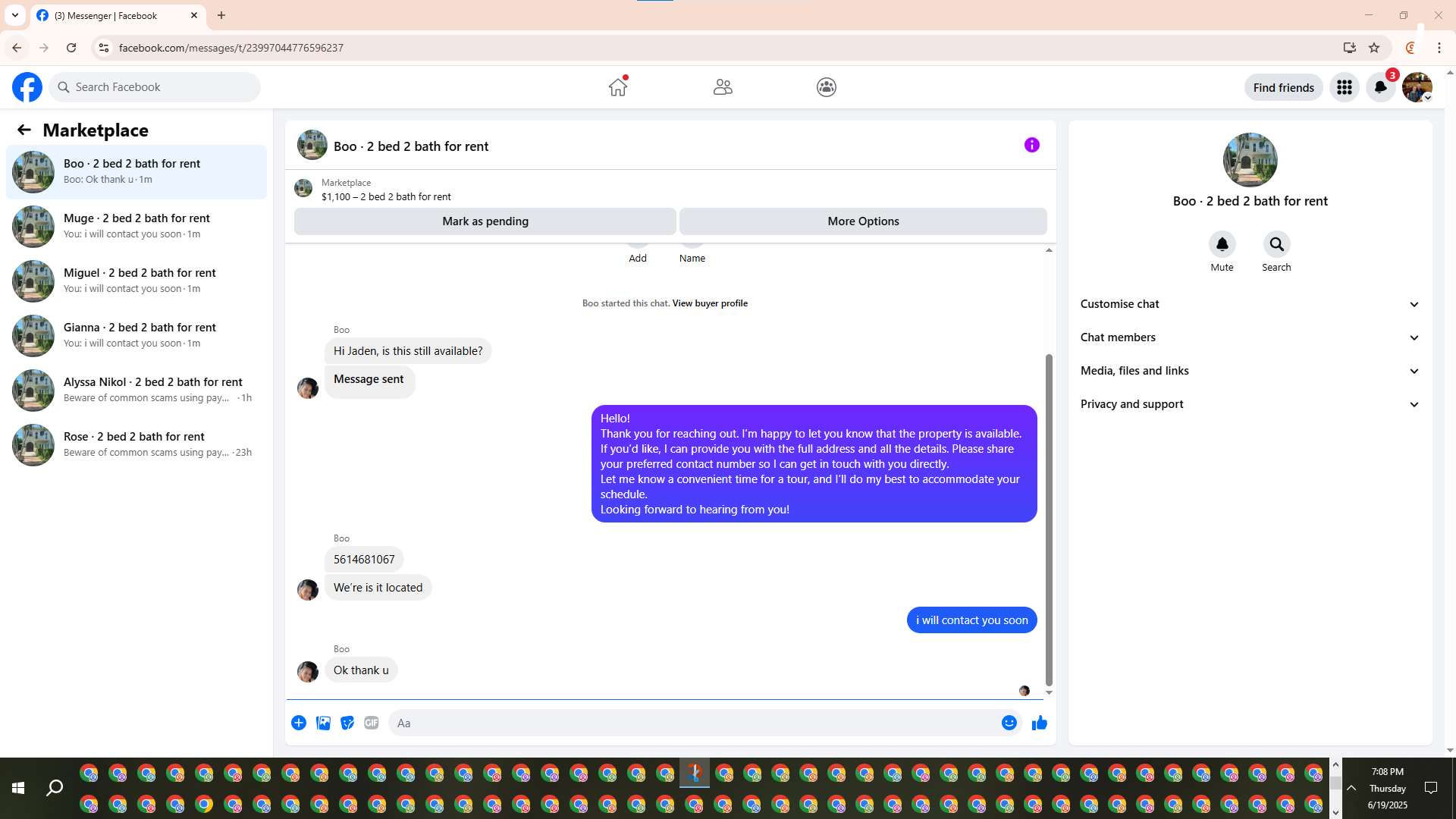Open Windows taskbar search
Viewport: 1456px width, 819px height.
click(55, 789)
